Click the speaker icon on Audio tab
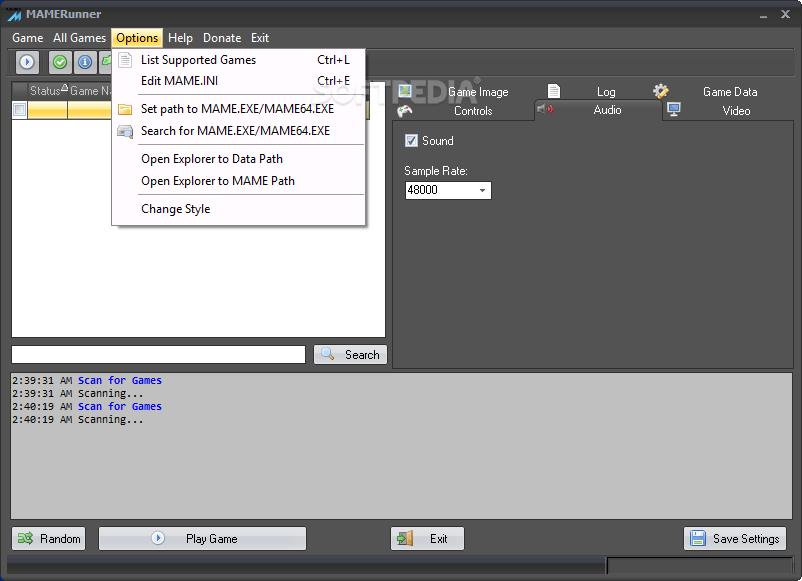This screenshot has width=802, height=581. pos(545,109)
